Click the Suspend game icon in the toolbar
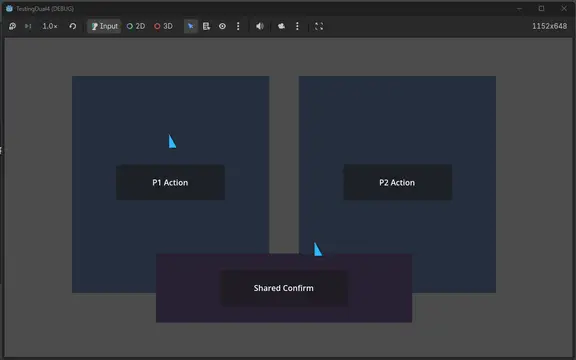576x360 pixels. tap(12, 26)
